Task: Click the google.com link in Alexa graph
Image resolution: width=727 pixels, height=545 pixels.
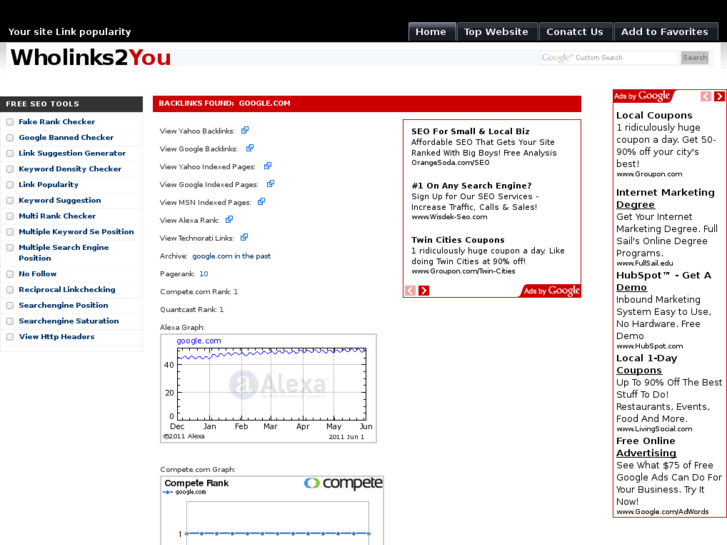Action: 198,341
